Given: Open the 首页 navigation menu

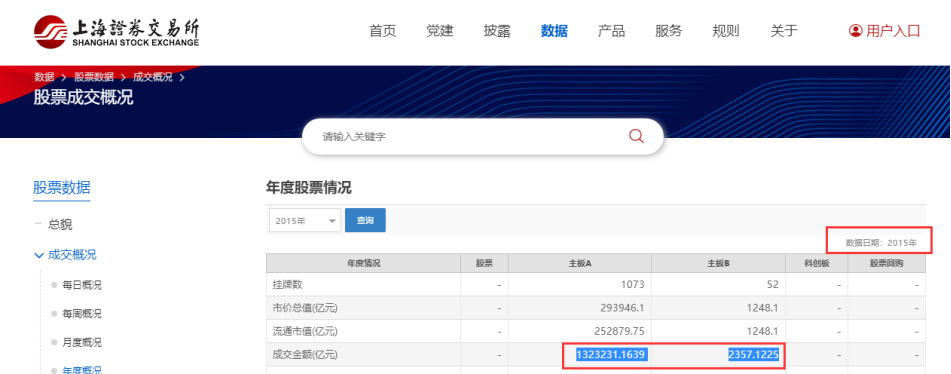Looking at the screenshot, I should click(x=383, y=31).
